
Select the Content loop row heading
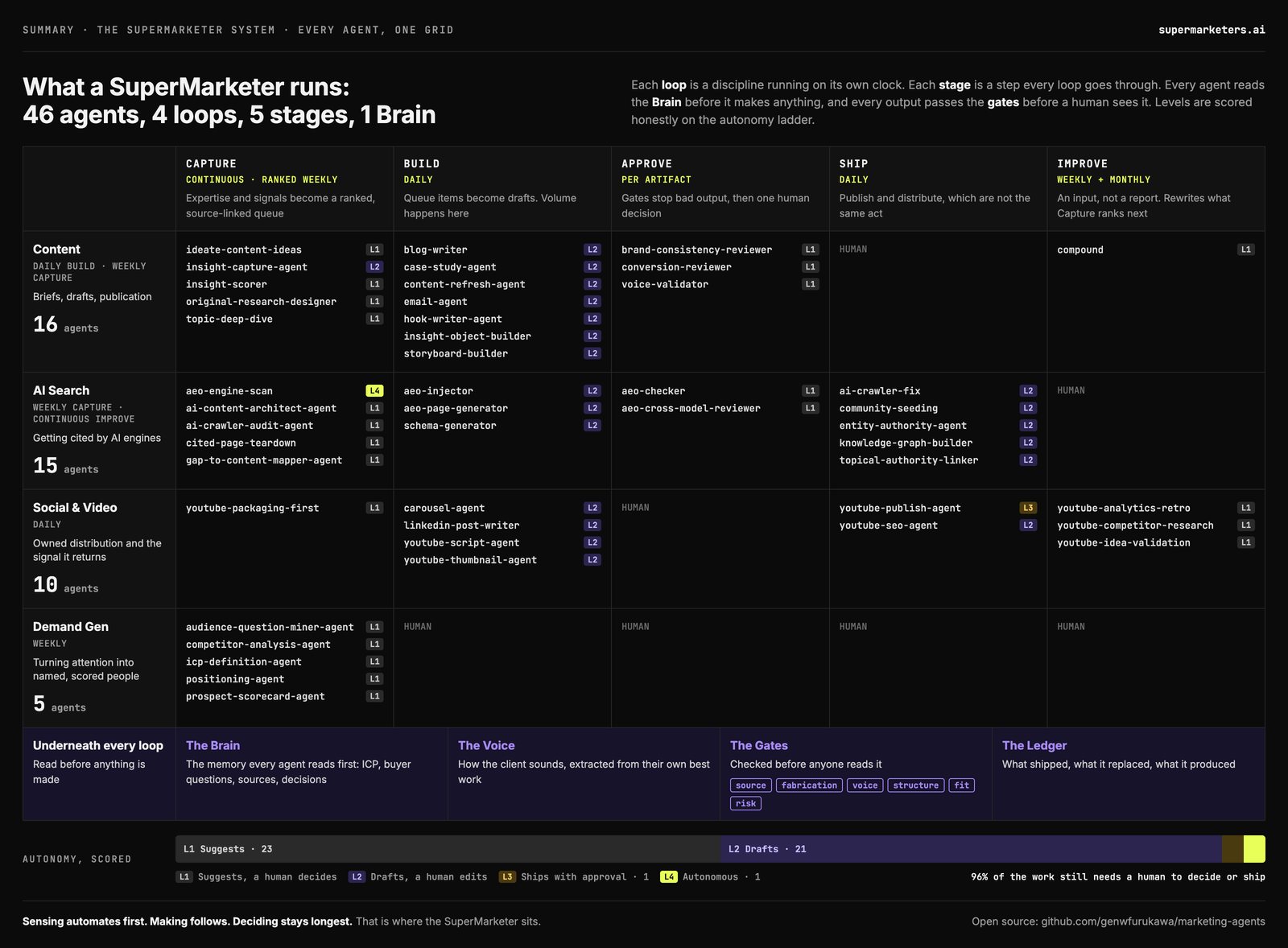tap(56, 249)
